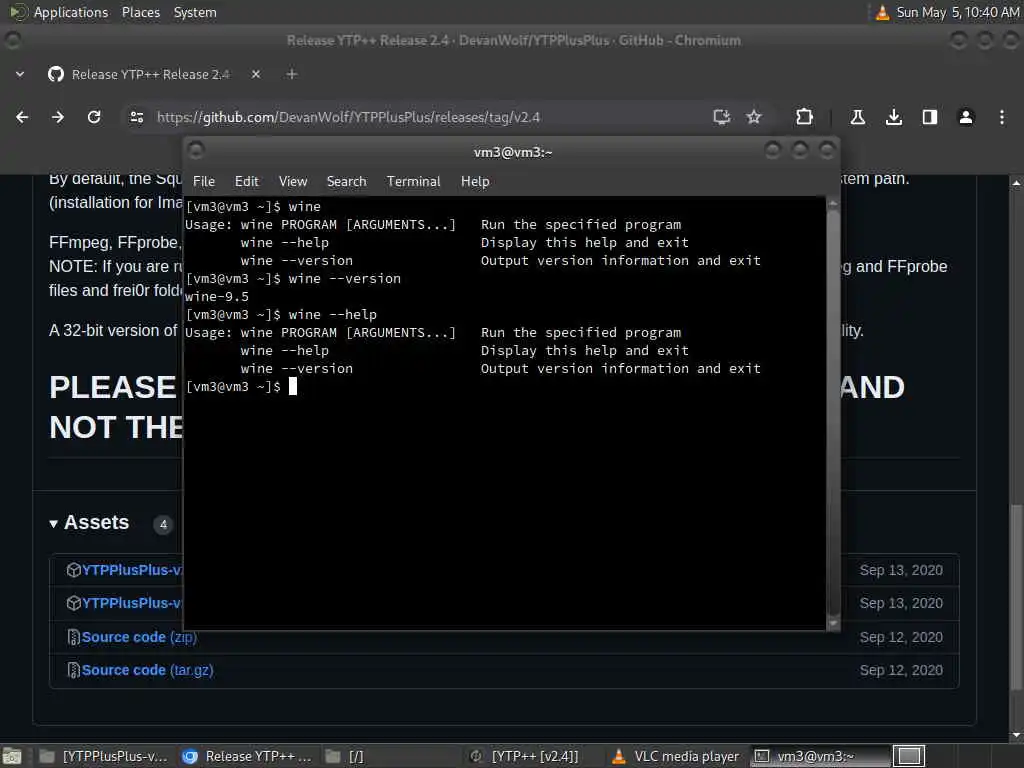The image size is (1024, 768).
Task: Go forward in the Chromium browser
Action: pyautogui.click(x=58, y=117)
